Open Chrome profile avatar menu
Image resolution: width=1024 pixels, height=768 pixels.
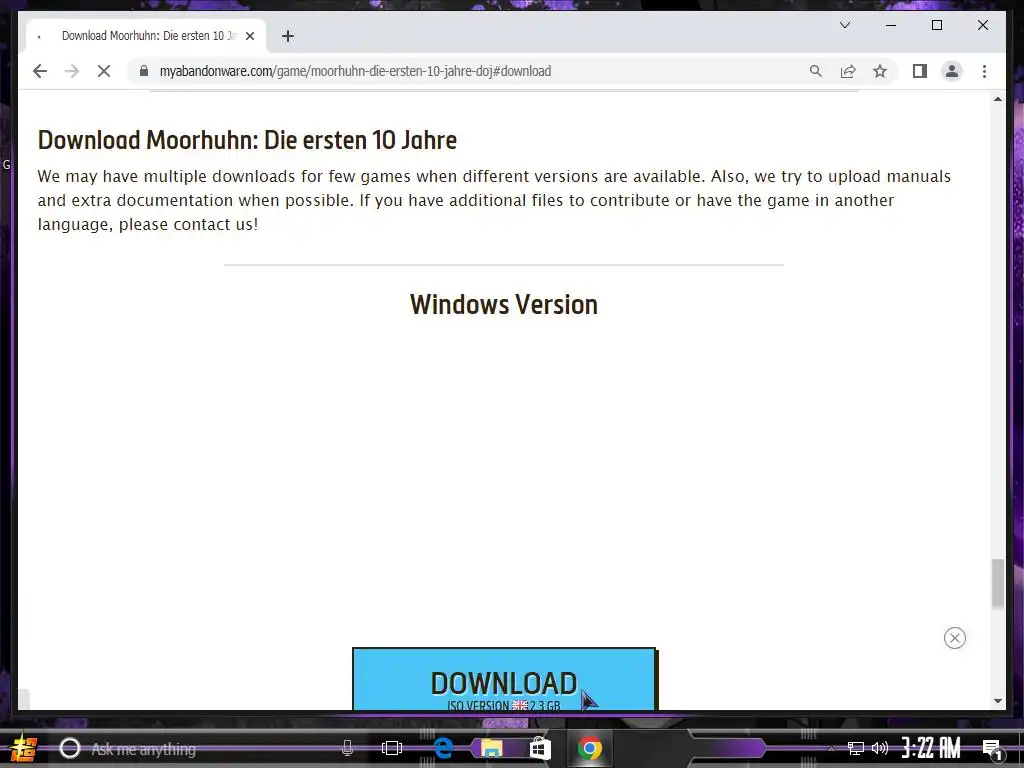(952, 71)
